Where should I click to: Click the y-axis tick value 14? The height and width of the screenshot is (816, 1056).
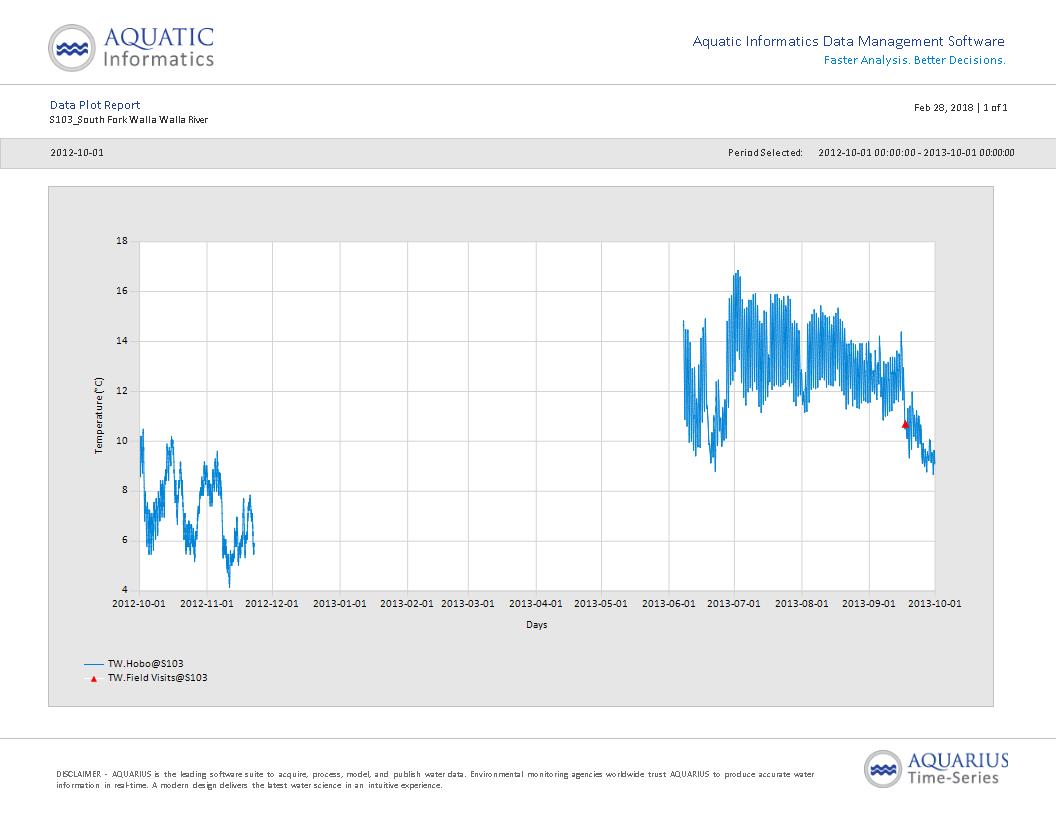122,341
